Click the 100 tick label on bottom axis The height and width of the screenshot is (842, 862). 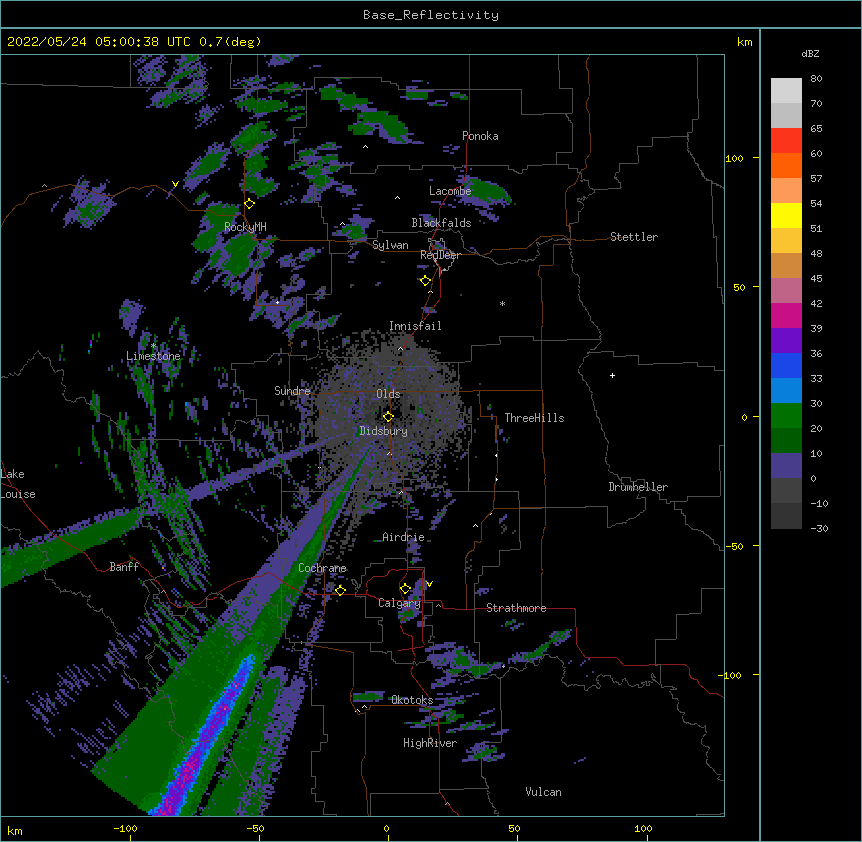[x=643, y=828]
